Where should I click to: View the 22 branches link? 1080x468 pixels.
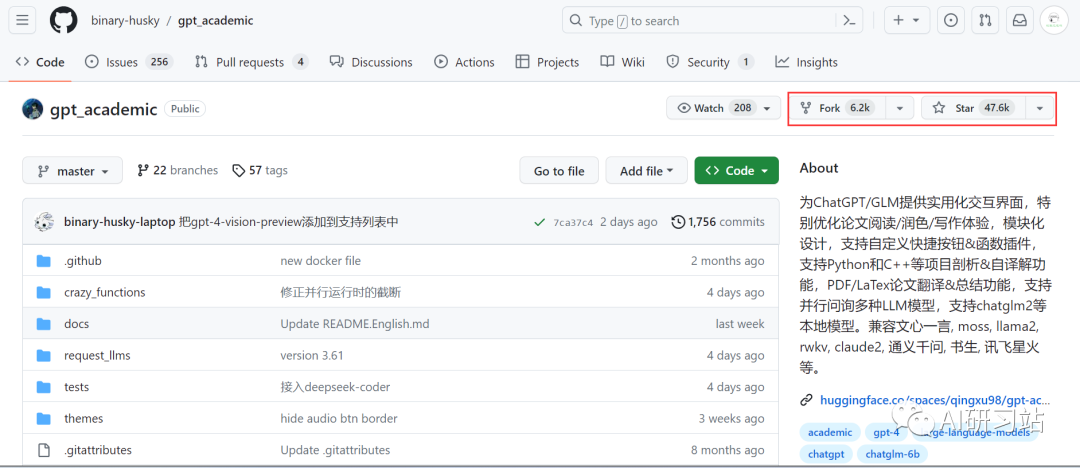coord(178,170)
